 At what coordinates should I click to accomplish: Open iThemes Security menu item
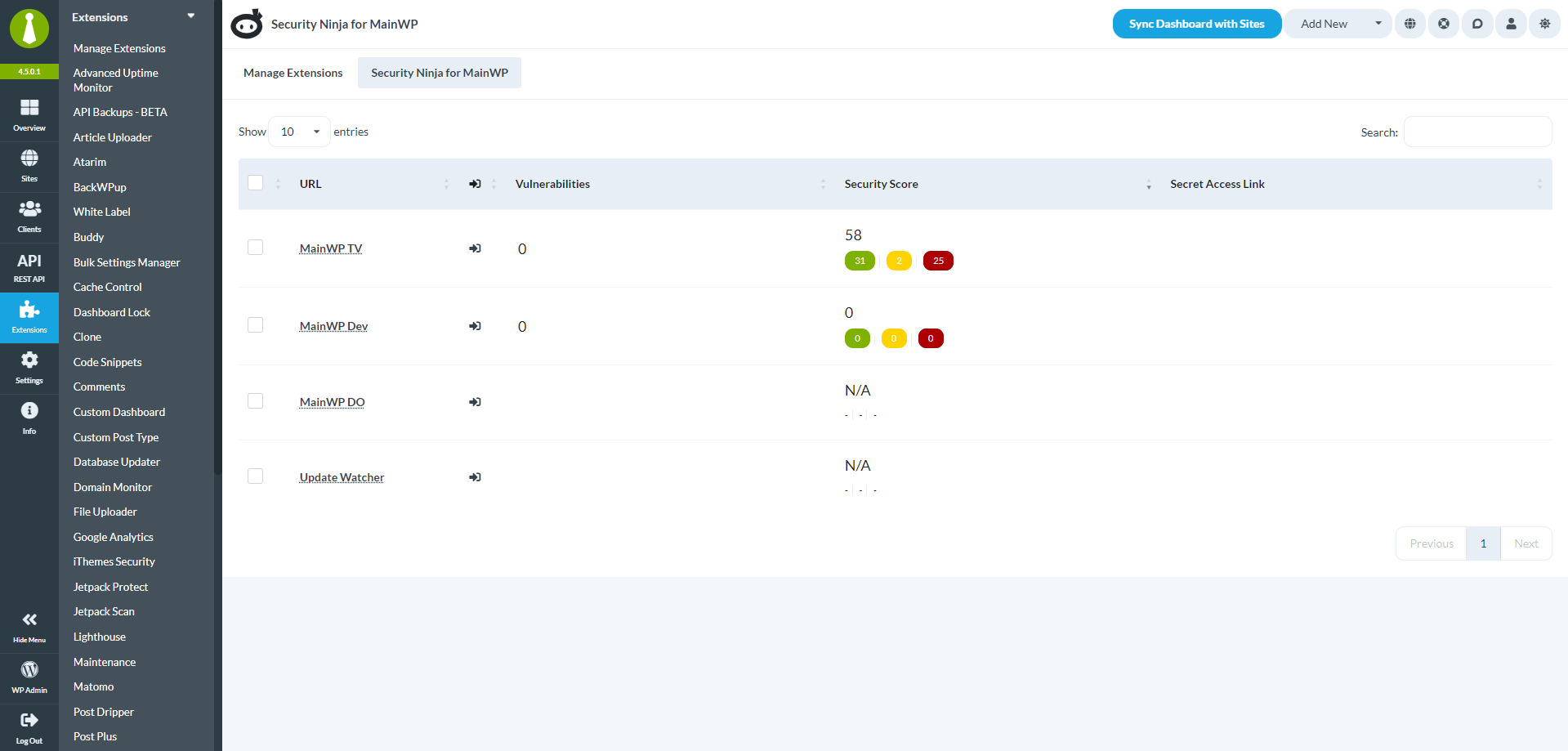coord(114,561)
